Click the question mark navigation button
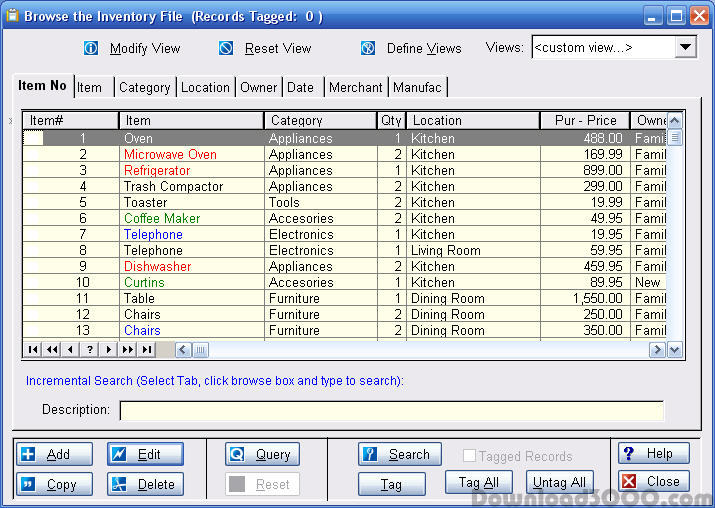This screenshot has height=508, width=715. click(x=90, y=350)
